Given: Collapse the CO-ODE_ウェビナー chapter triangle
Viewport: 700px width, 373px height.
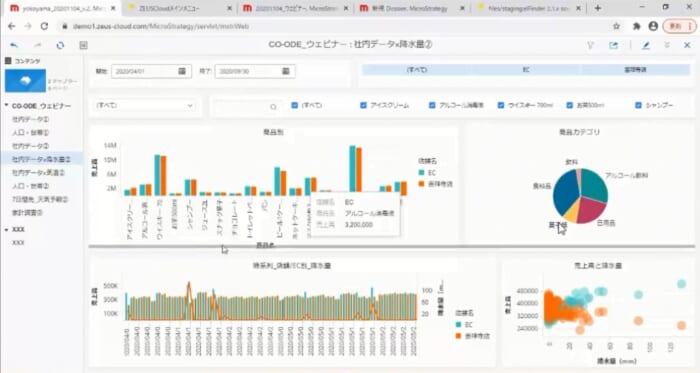Looking at the screenshot, I should pos(7,105).
